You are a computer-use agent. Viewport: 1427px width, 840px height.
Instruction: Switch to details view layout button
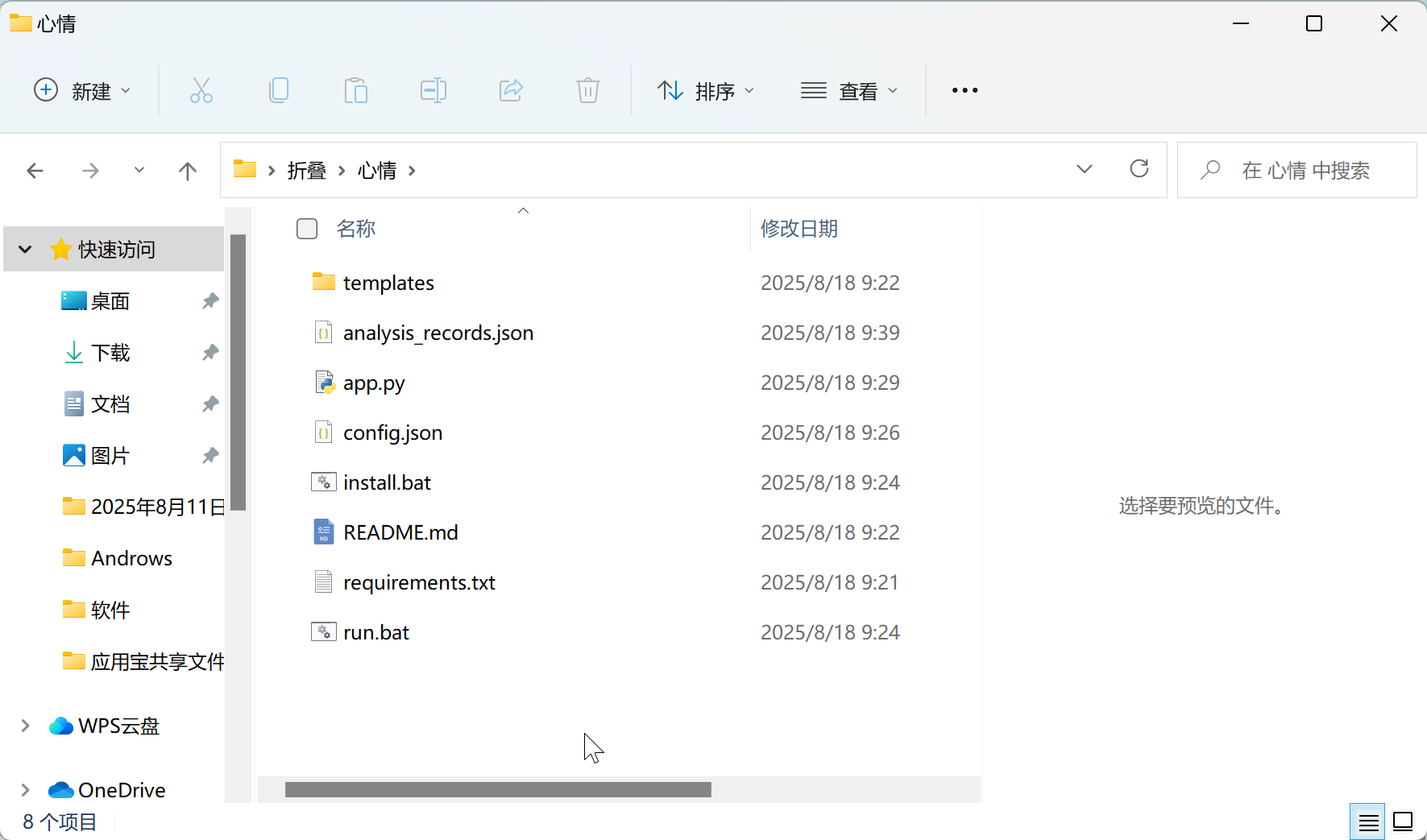pyautogui.click(x=1367, y=821)
